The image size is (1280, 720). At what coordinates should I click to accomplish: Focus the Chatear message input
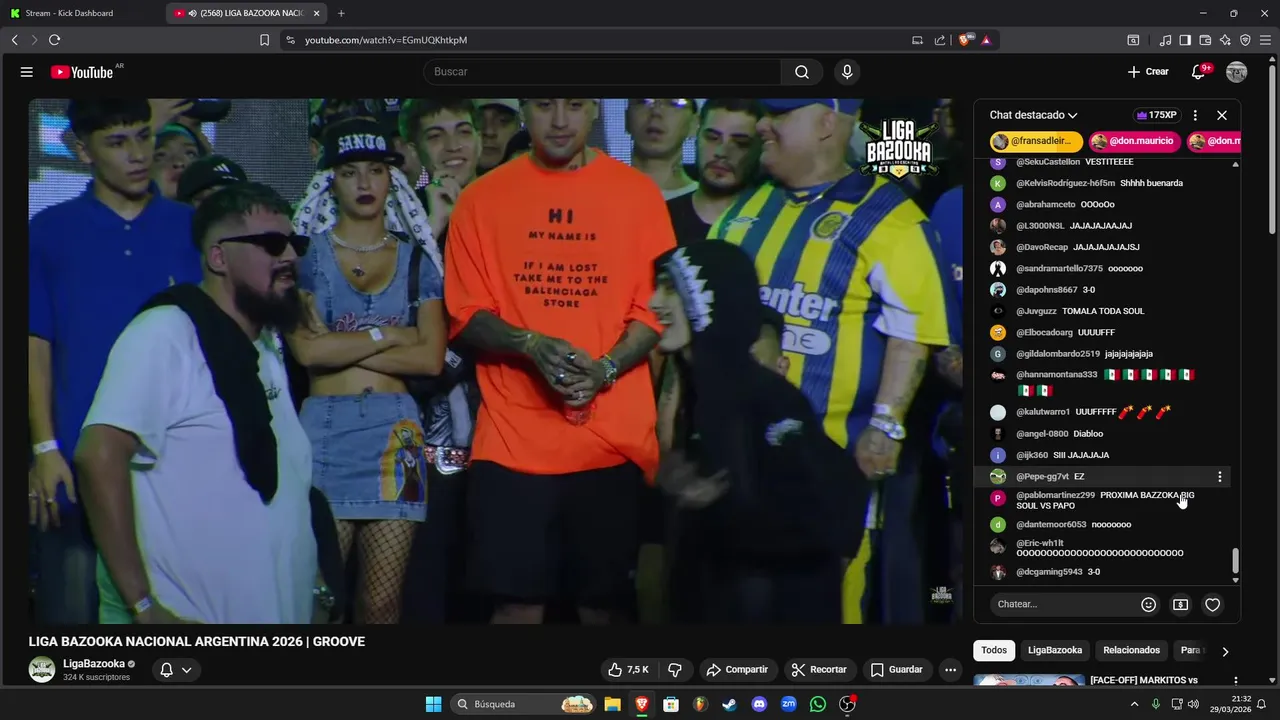click(x=1064, y=604)
